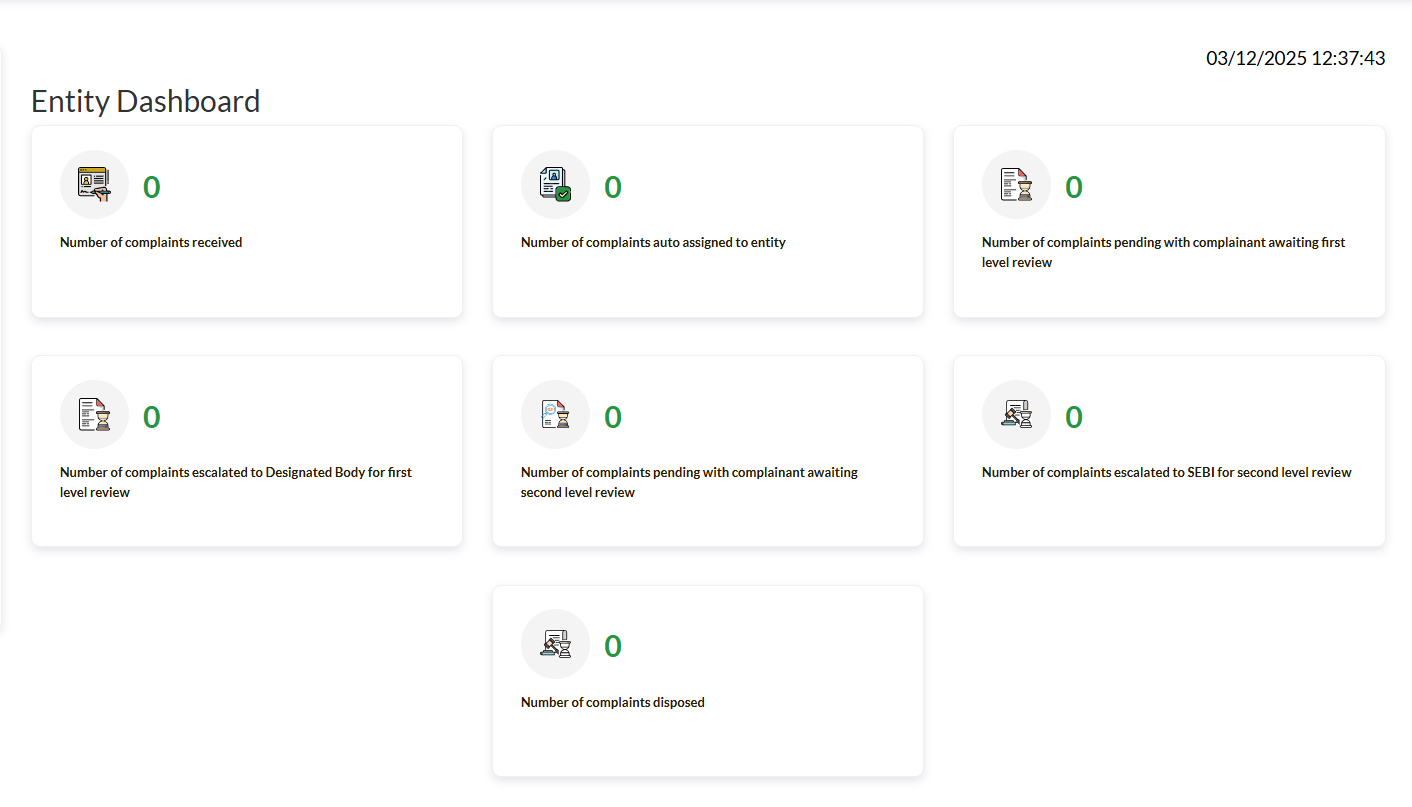Click 'pending with complainant awaiting first level review' text

click(x=1163, y=252)
